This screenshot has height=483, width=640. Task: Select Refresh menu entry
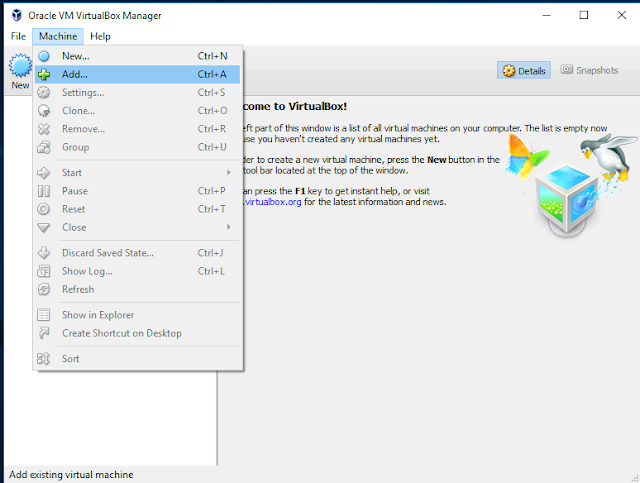[137, 289]
